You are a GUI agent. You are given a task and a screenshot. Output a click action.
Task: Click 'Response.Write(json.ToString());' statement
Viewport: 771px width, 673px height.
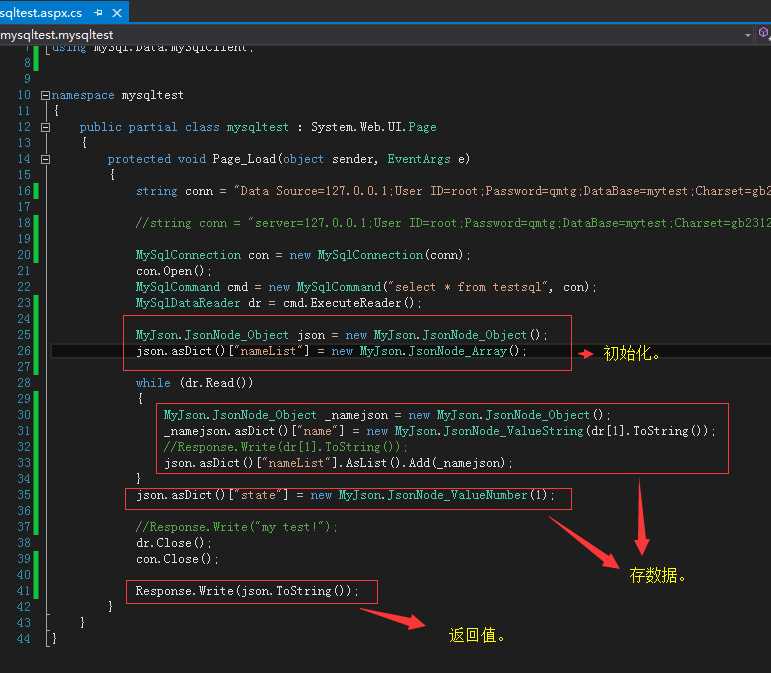[x=247, y=590]
